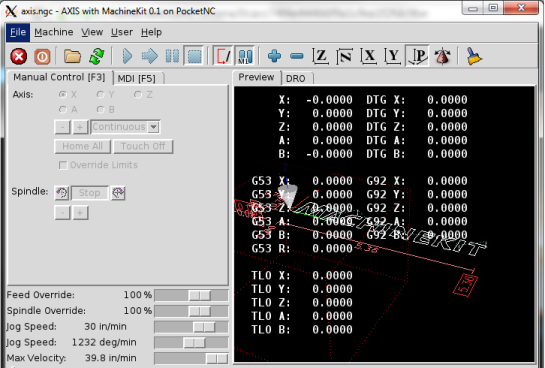Select axis B radio button
The height and width of the screenshot is (368, 545).
click(100, 109)
